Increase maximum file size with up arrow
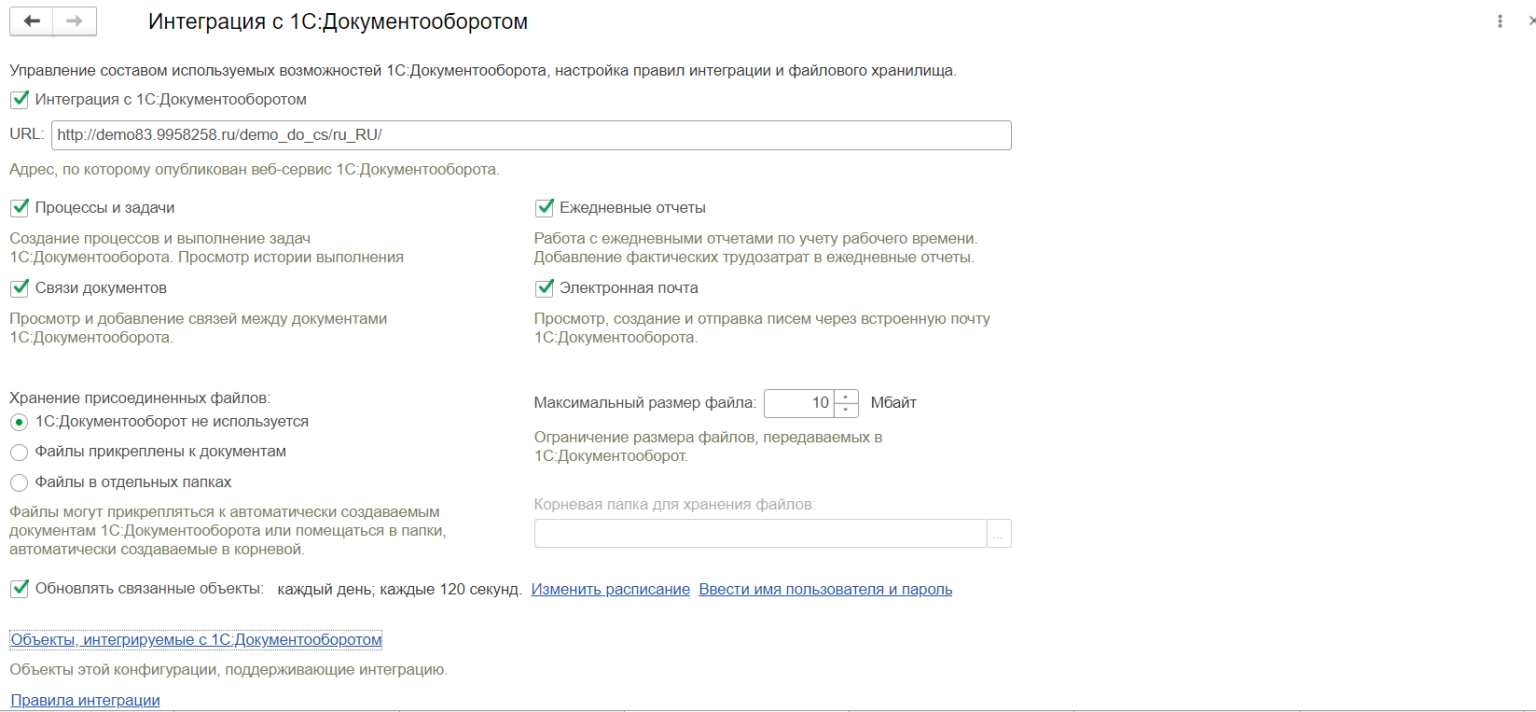1536x712 pixels. [x=844, y=397]
